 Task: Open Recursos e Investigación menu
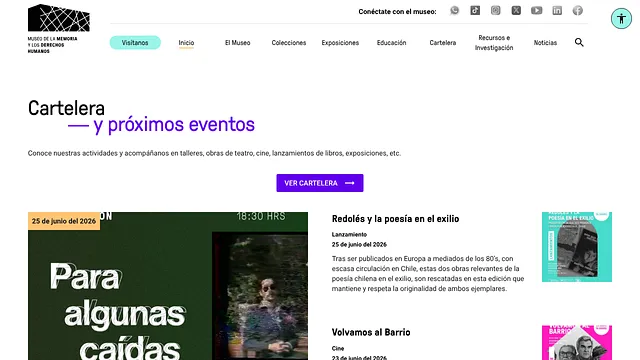click(494, 42)
